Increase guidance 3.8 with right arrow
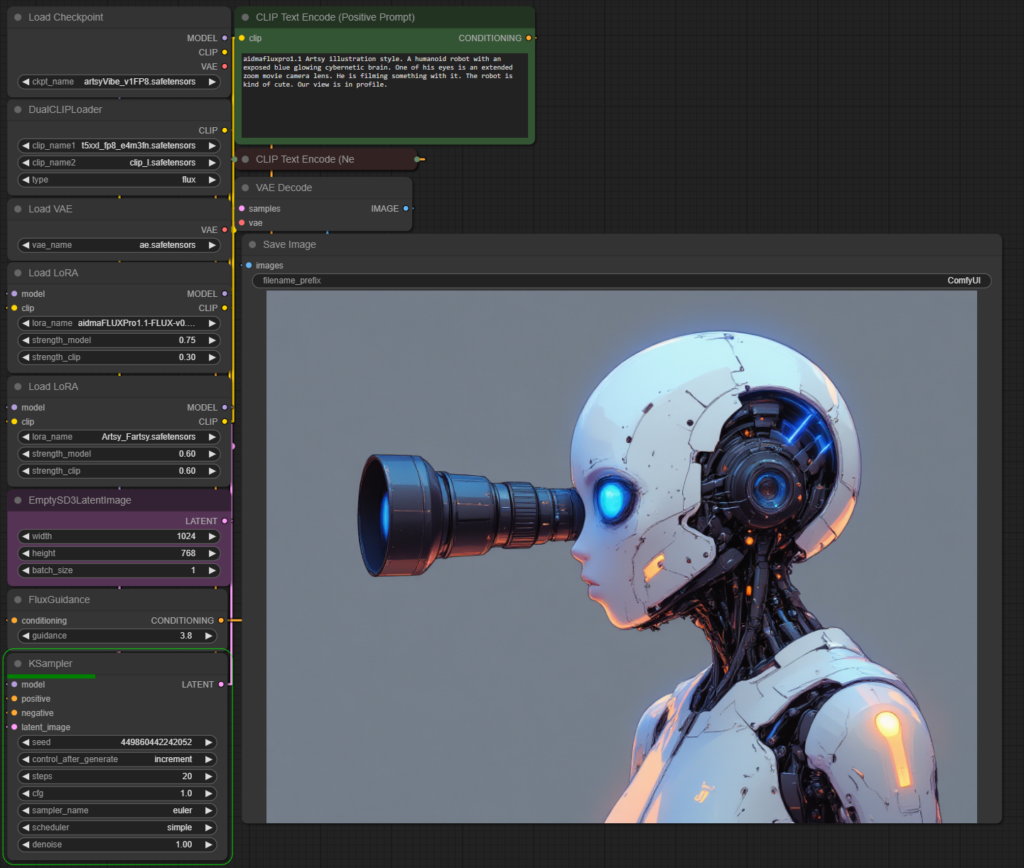Image resolution: width=1024 pixels, height=868 pixels. coord(208,636)
